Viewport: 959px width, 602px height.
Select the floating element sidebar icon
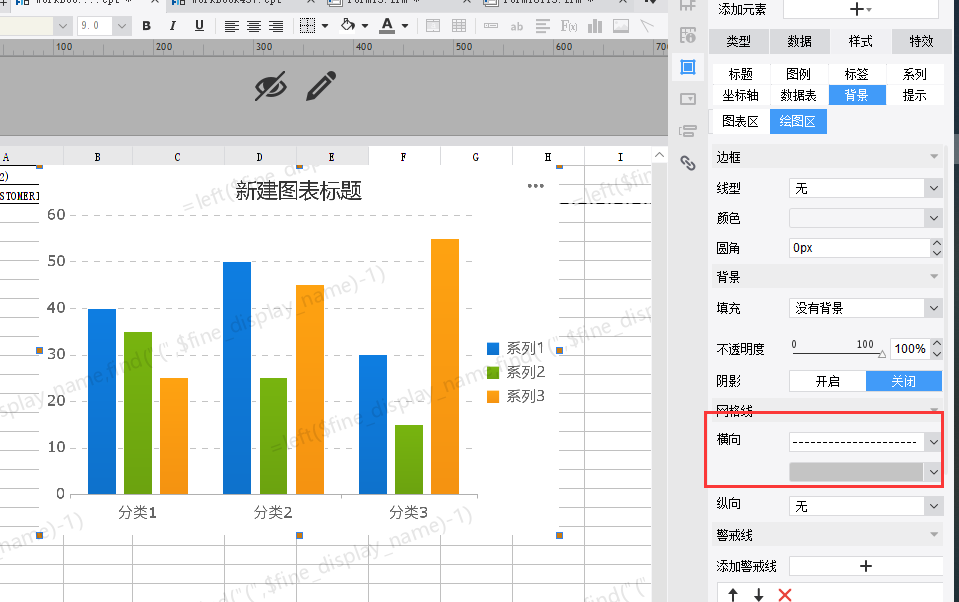[x=688, y=67]
